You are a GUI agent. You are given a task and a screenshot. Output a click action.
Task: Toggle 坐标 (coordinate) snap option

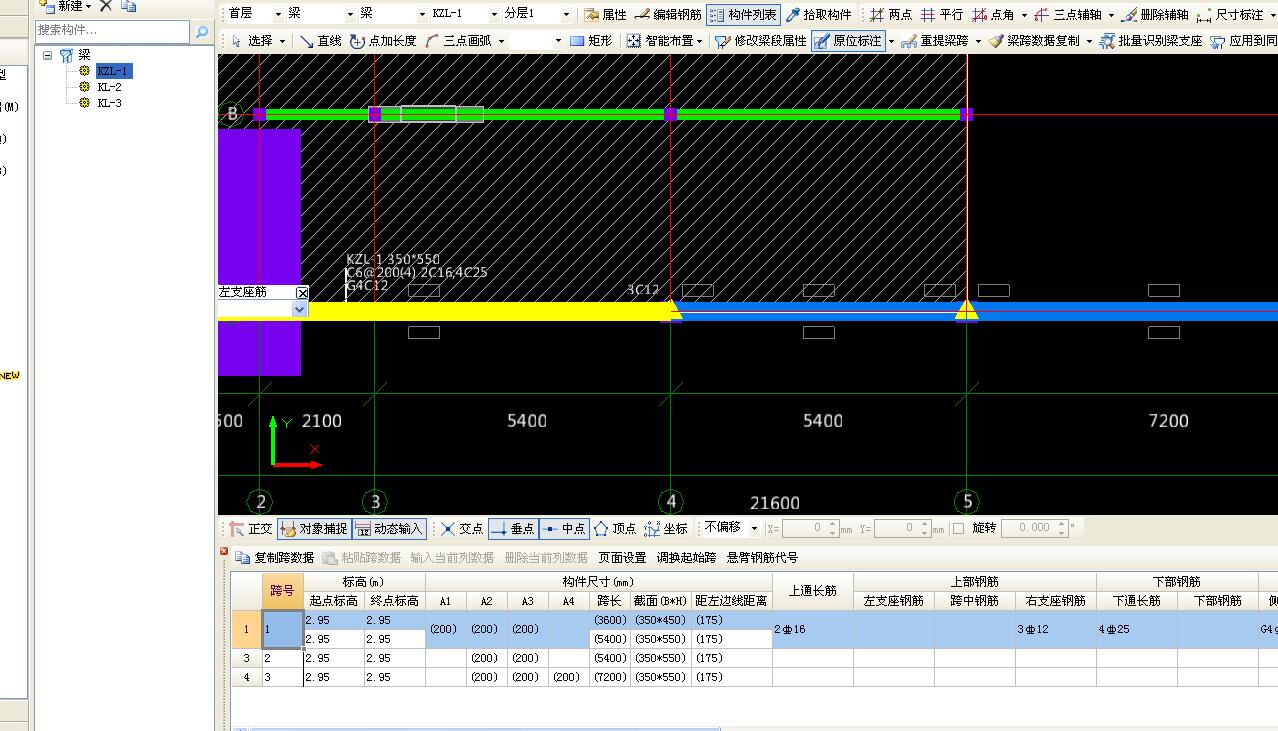pos(666,529)
